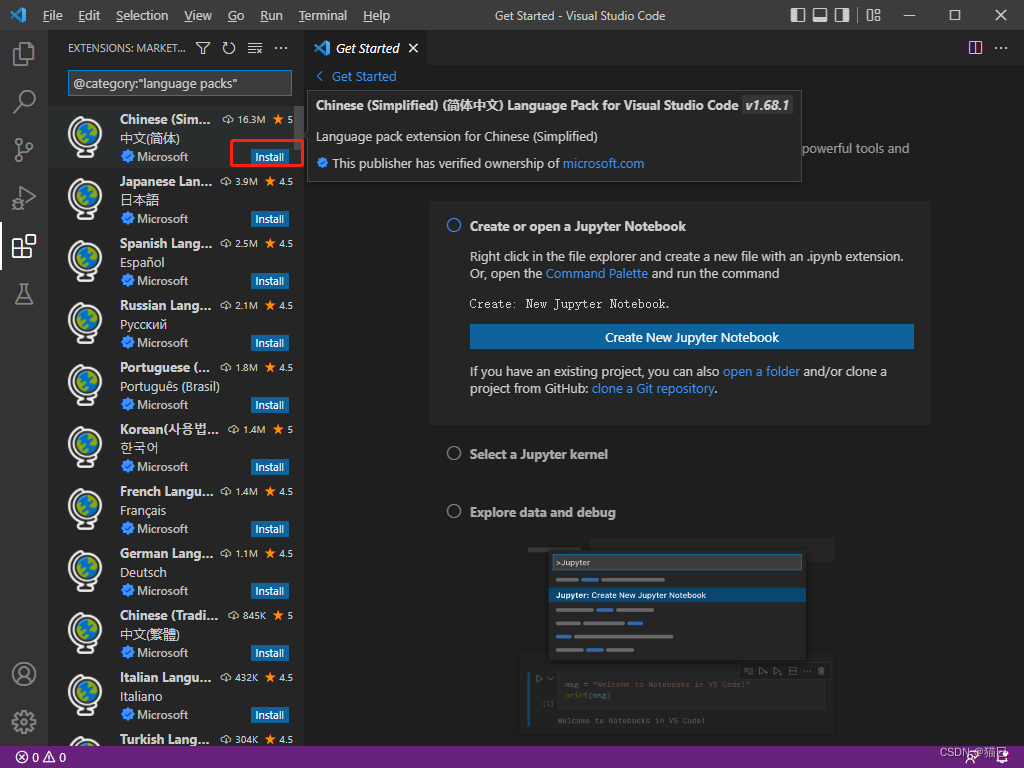The height and width of the screenshot is (768, 1024).
Task: Install the Spanish language pack
Action: pyautogui.click(x=269, y=281)
